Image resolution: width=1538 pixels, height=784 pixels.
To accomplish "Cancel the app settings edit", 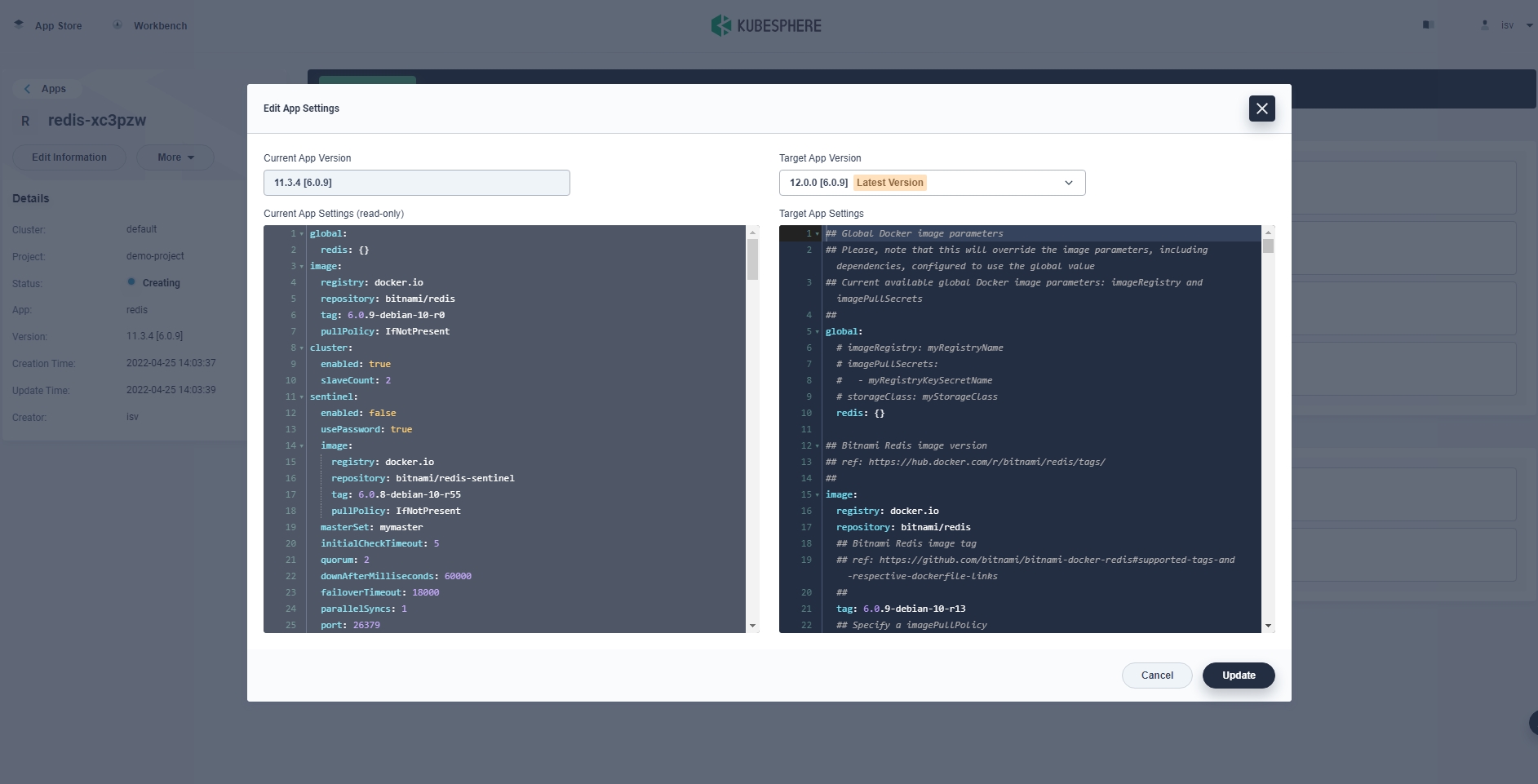I will (x=1156, y=675).
